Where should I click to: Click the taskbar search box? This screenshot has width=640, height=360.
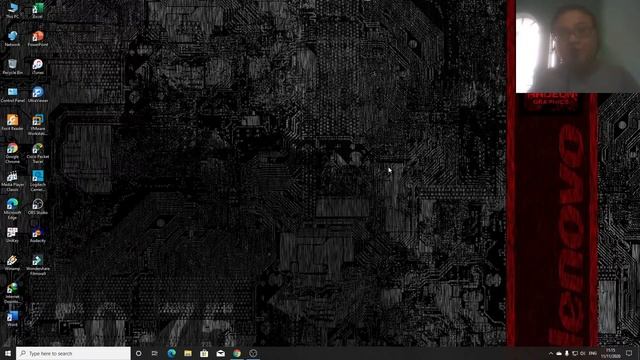[73, 353]
